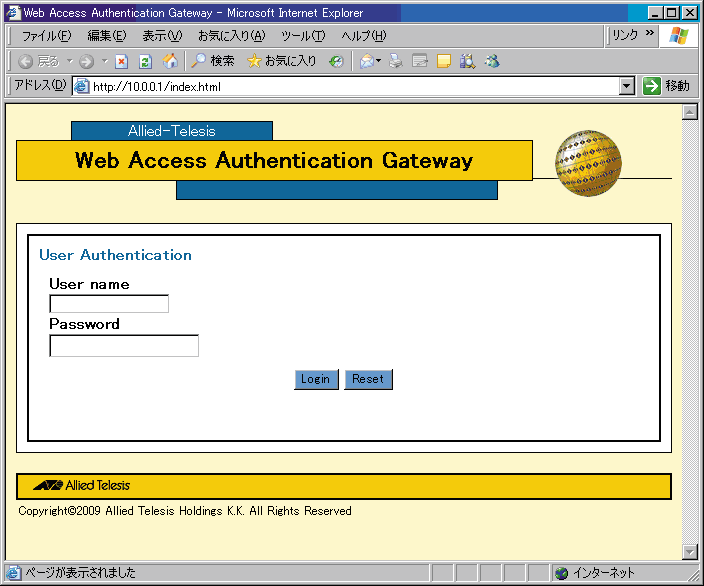This screenshot has width=704, height=586.
Task: Click the scrollbar up arrow
Action: click(x=689, y=112)
